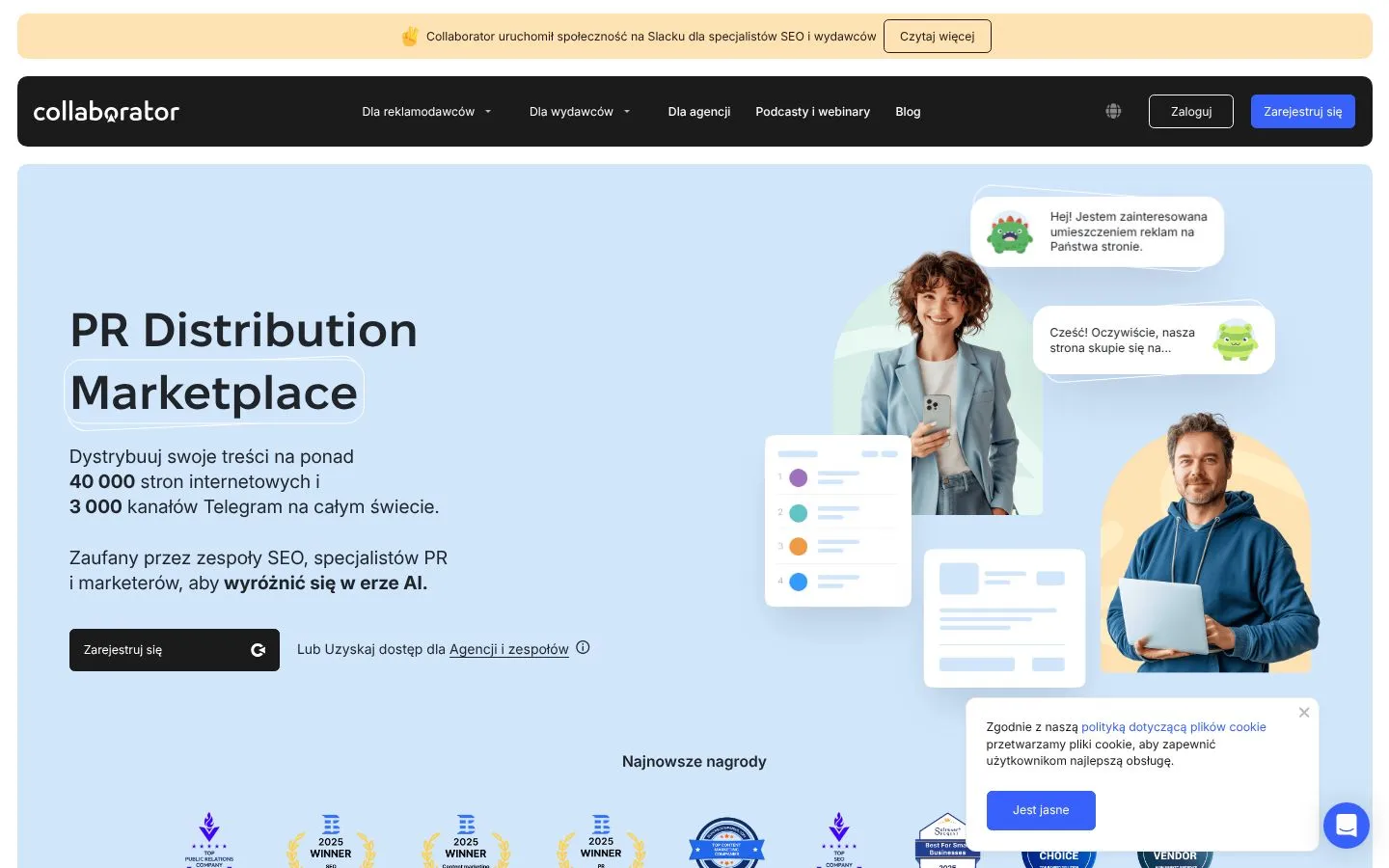Click the Top Public Relations Company badge
The height and width of the screenshot is (868, 1389).
pyautogui.click(x=209, y=840)
